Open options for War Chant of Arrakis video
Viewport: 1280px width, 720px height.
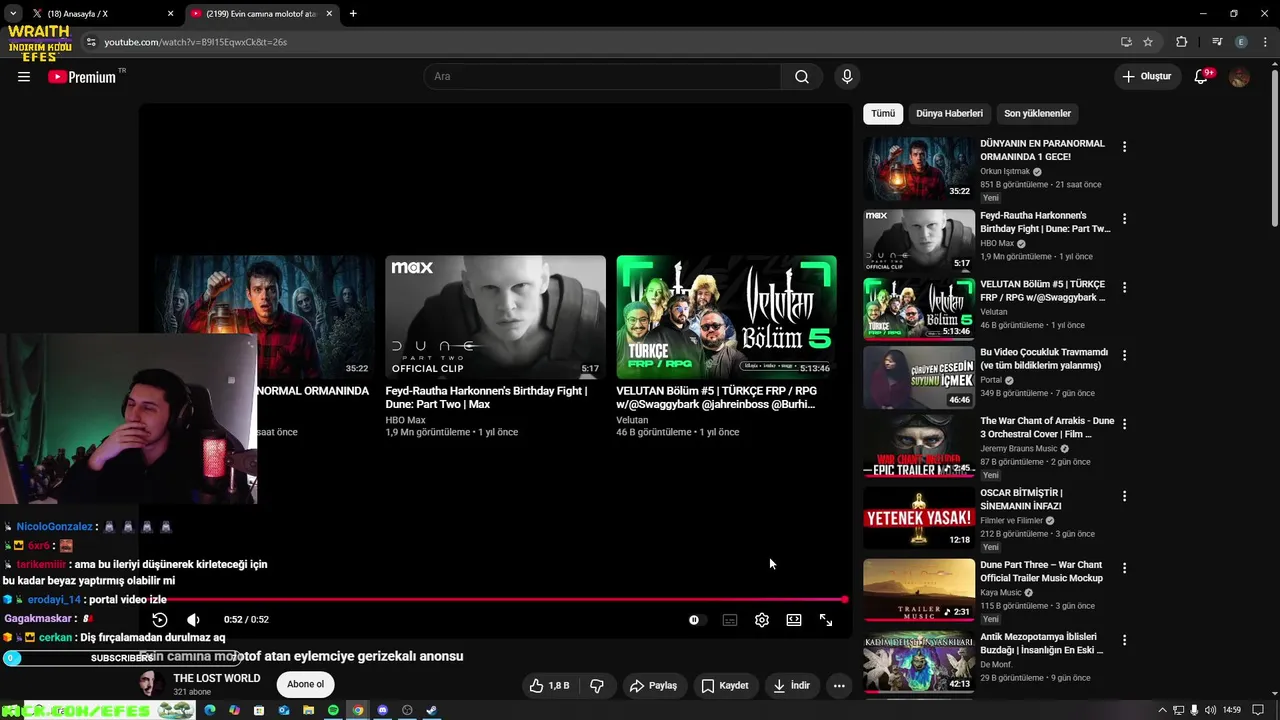(x=1124, y=424)
